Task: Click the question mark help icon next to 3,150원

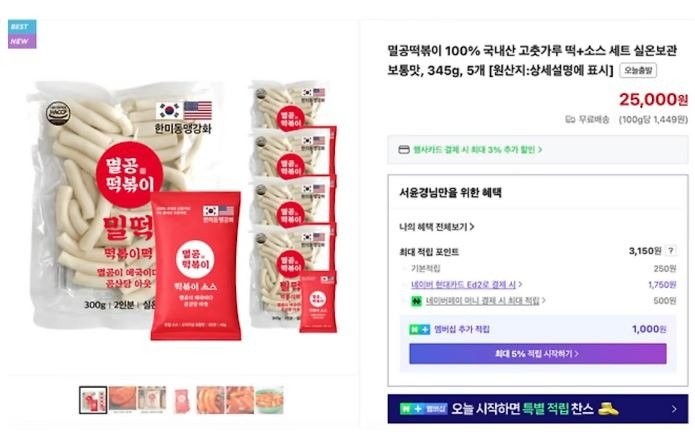Action: pyautogui.click(x=671, y=251)
